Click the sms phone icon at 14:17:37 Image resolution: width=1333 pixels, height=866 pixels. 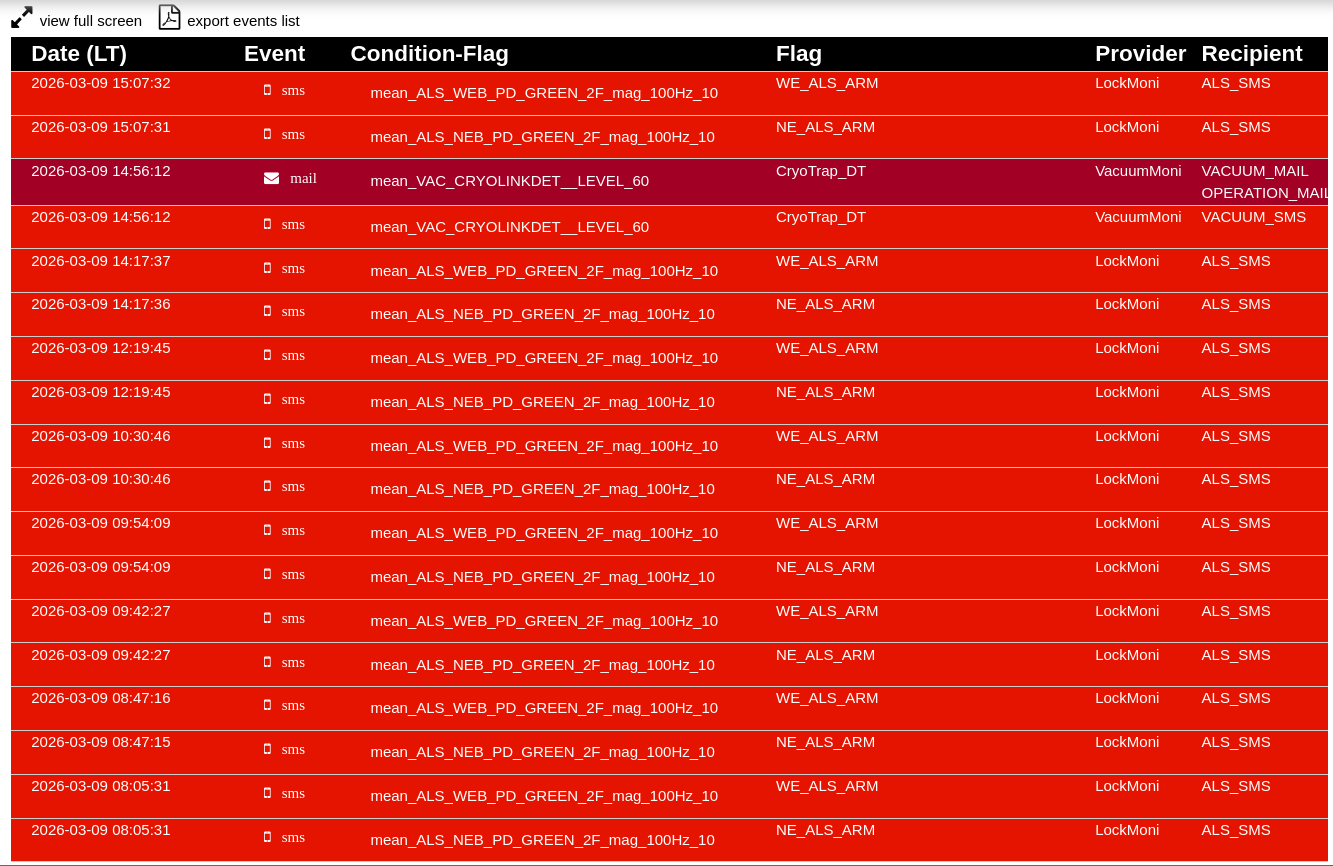[x=267, y=269]
